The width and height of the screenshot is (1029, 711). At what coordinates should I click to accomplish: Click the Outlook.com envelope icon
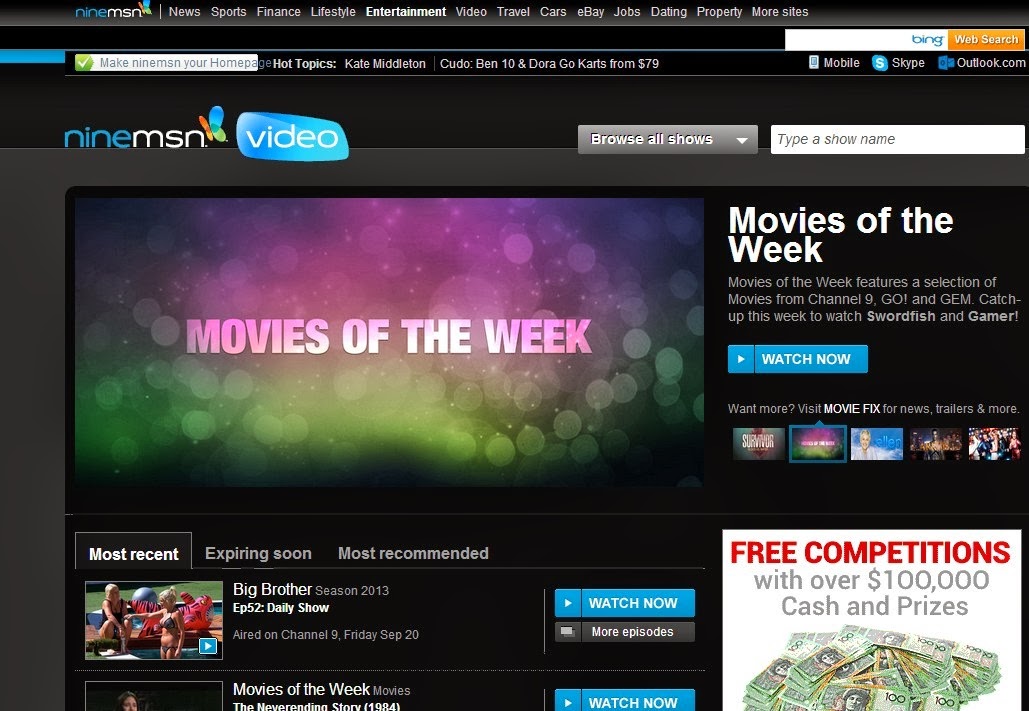946,63
